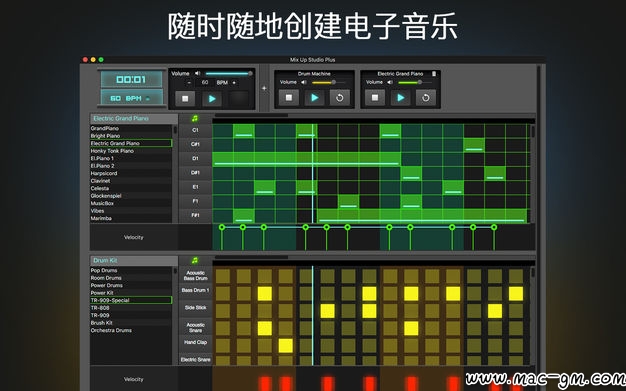Stop the Electric Grand Piano track
The height and width of the screenshot is (391, 626).
click(x=375, y=97)
